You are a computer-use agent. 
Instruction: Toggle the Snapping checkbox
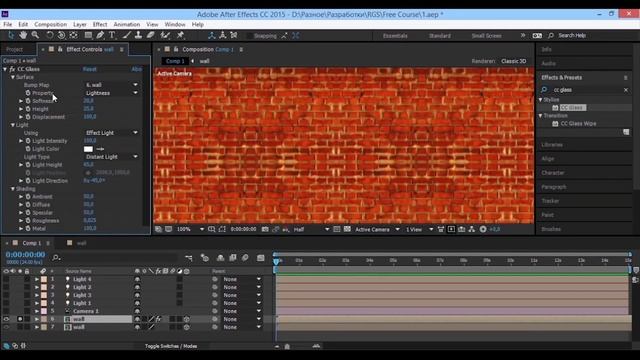(x=249, y=36)
